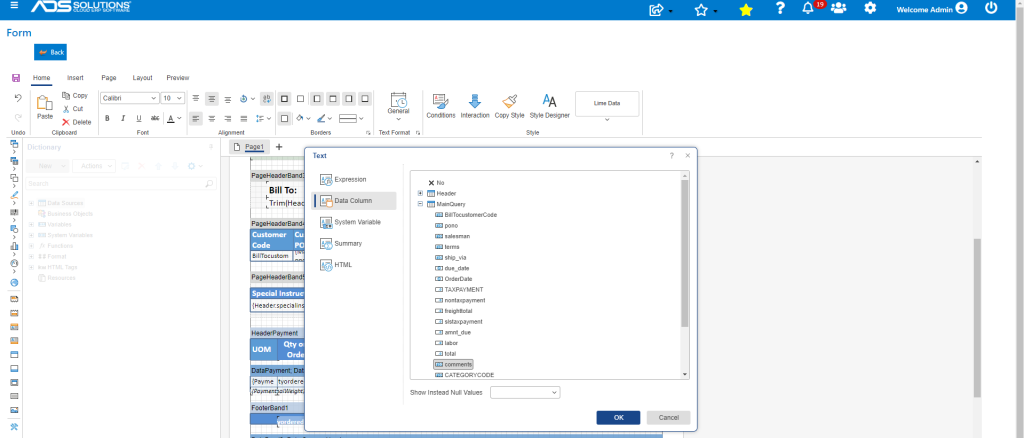Click Cancel in the Text dialog
Image resolution: width=1024 pixels, height=438 pixels.
[x=669, y=418]
